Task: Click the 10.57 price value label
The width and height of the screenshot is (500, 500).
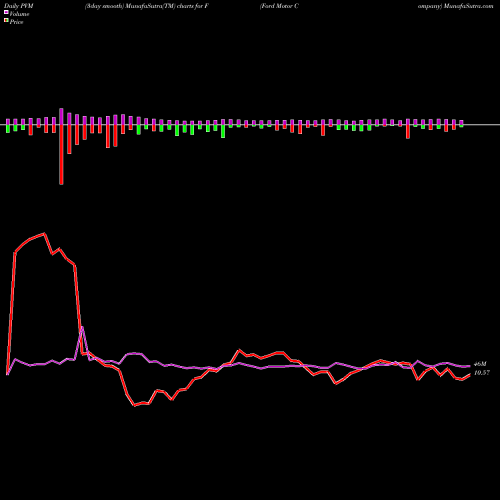Action: pyautogui.click(x=482, y=373)
